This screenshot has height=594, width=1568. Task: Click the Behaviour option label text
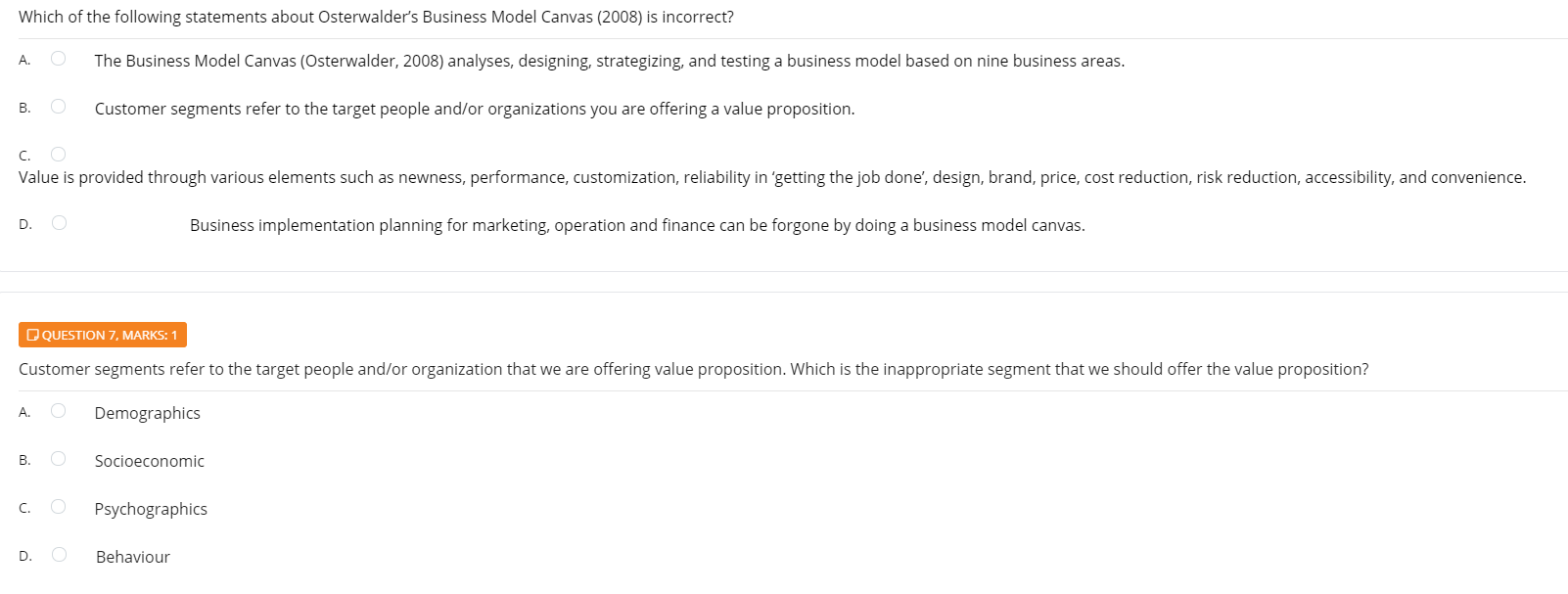pos(132,557)
